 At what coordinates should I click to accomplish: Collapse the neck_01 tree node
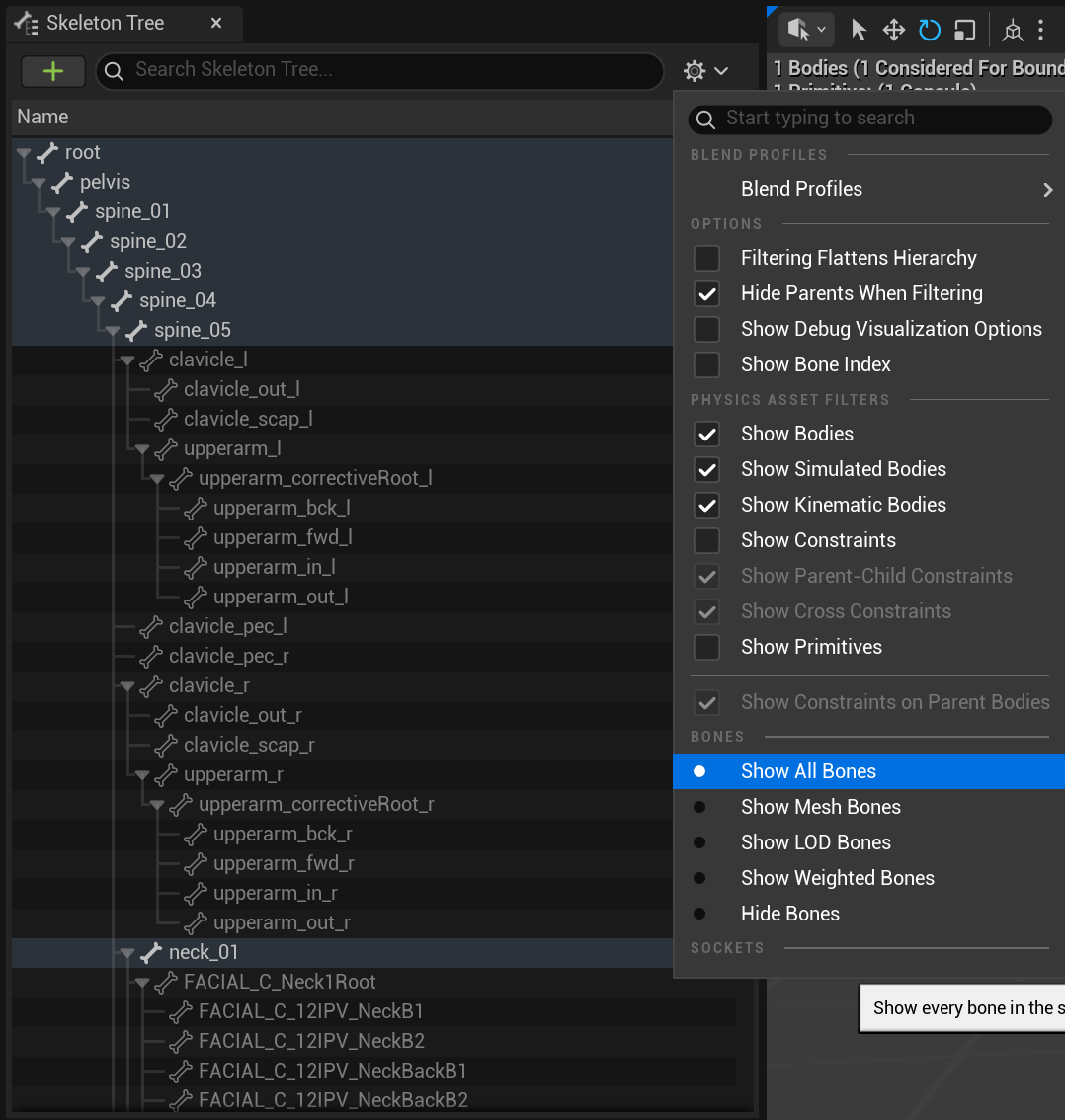(127, 953)
